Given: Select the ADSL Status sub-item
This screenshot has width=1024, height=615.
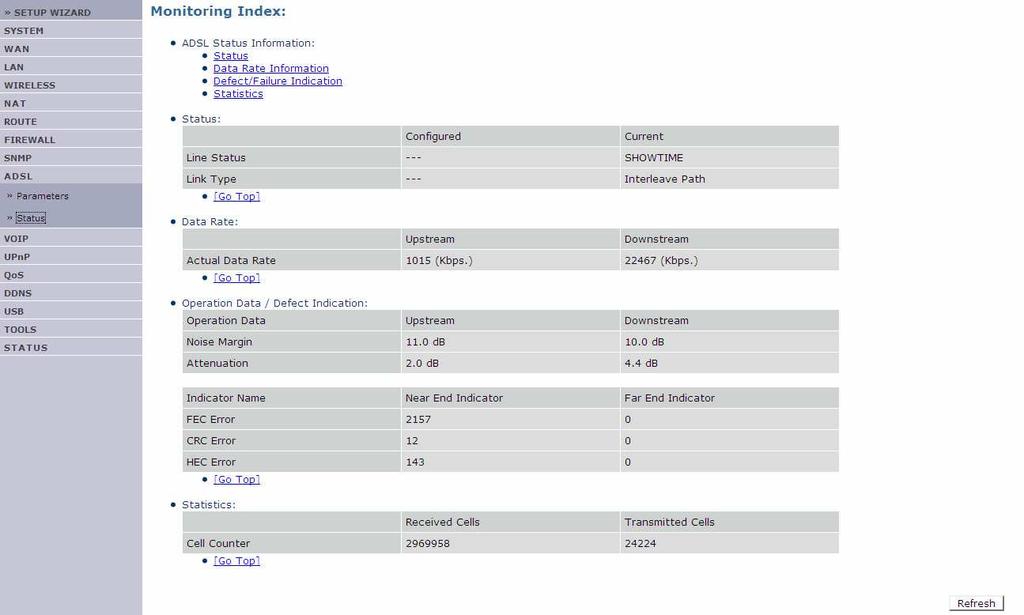Looking at the screenshot, I should (x=31, y=218).
